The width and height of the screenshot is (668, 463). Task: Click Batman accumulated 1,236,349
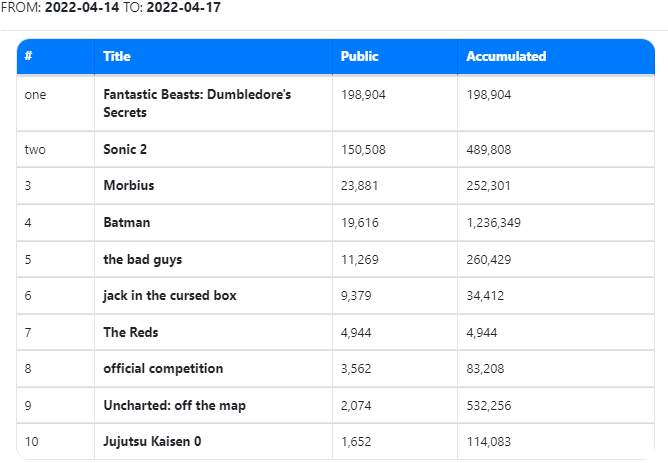(493, 222)
